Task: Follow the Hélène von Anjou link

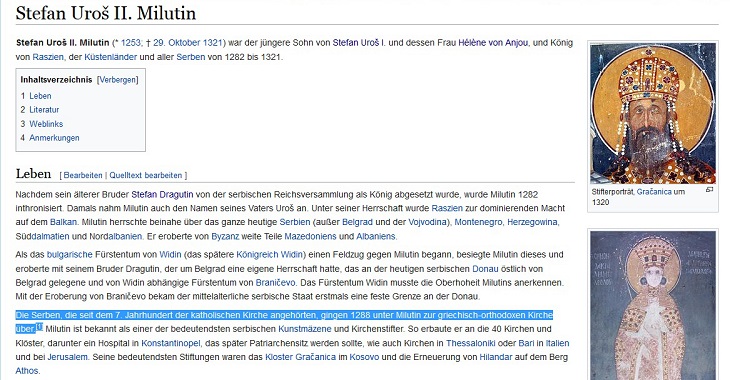Action: [x=493, y=43]
